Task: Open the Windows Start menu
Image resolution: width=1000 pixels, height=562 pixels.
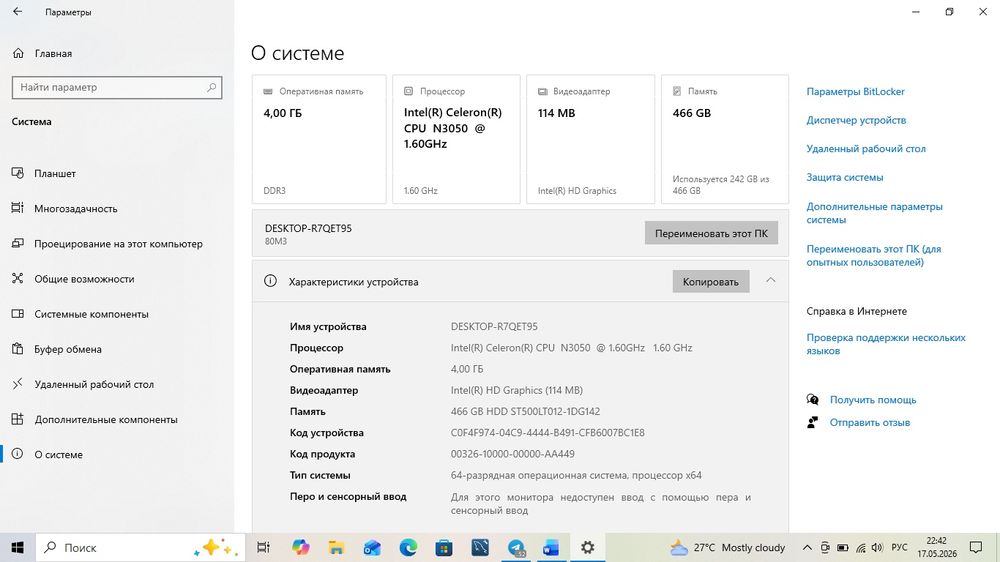Action: click(17, 547)
